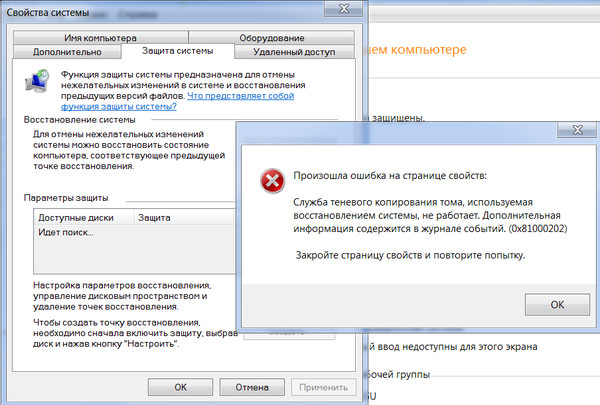Switch to the 'Удаленный доступ' tab
This screenshot has width=600, height=405.
(x=294, y=52)
